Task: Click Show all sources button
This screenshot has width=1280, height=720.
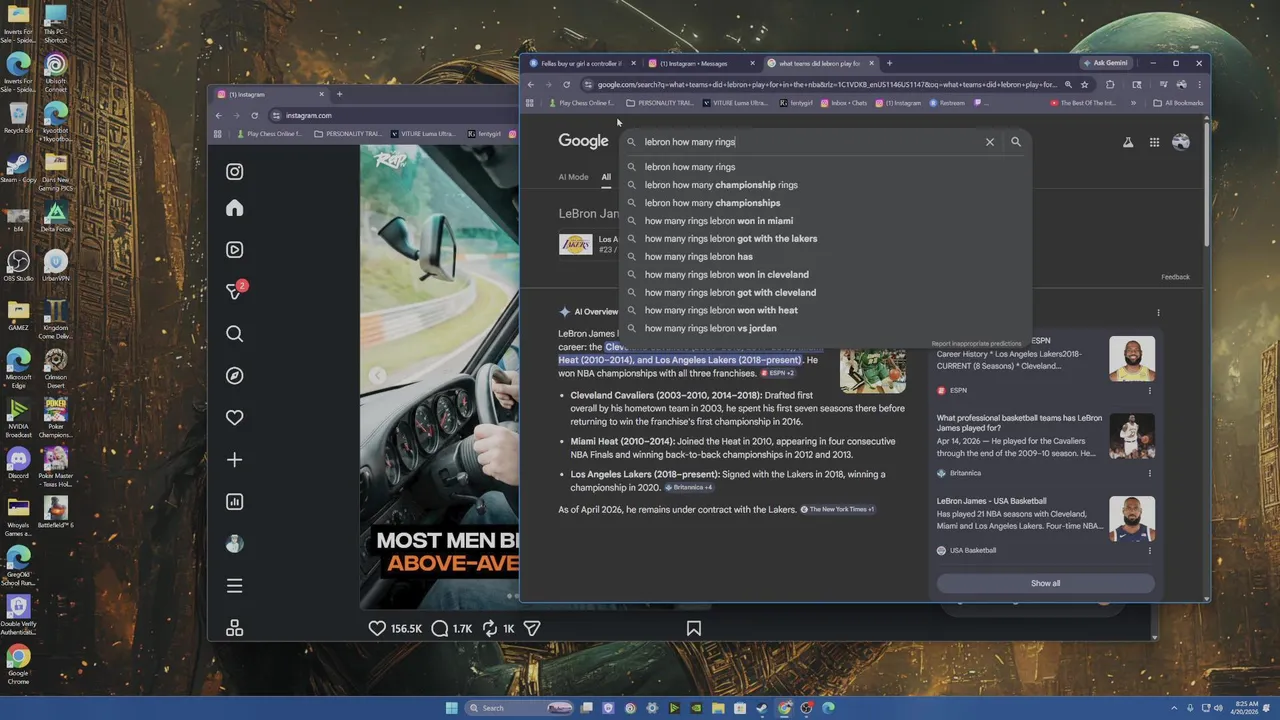Action: tap(1045, 583)
